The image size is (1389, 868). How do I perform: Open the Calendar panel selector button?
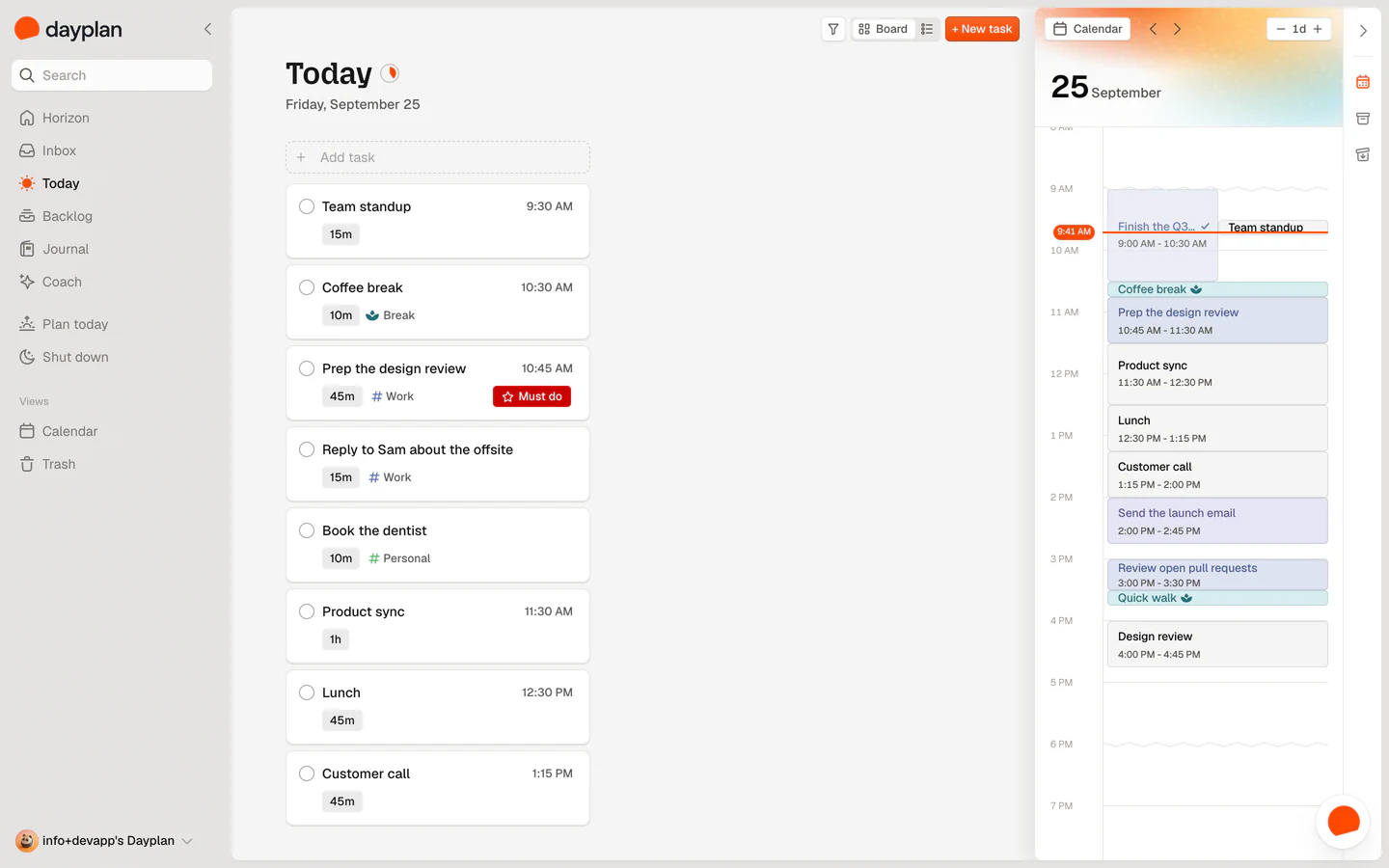1087,29
